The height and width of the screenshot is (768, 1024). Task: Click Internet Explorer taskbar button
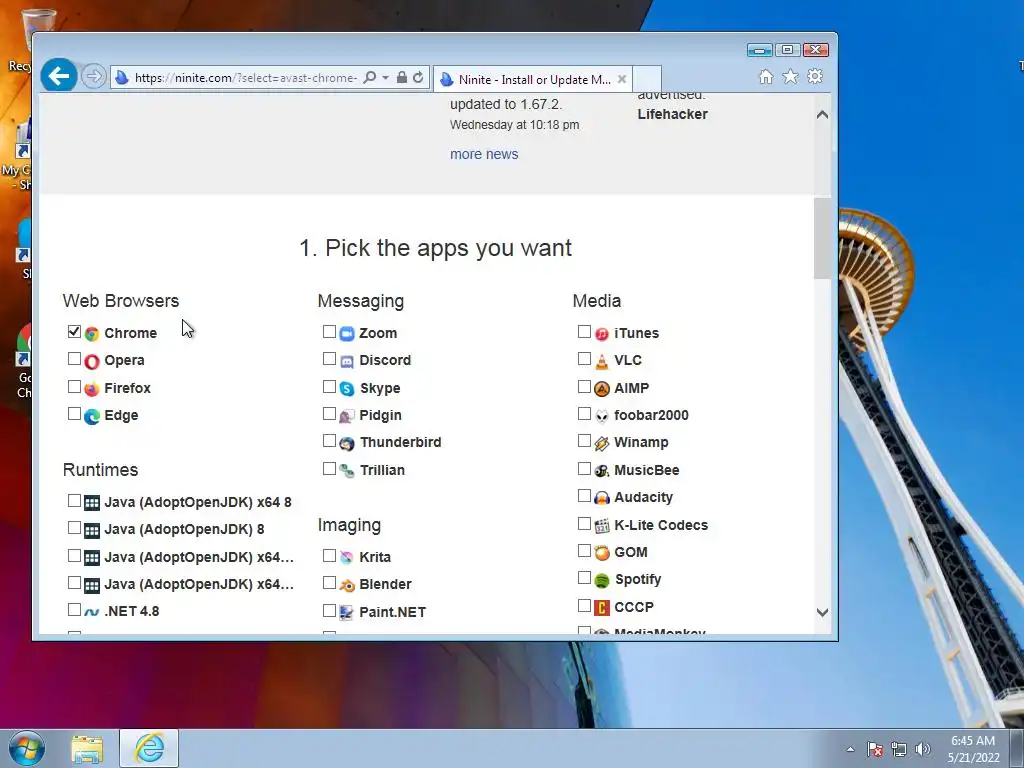[149, 748]
